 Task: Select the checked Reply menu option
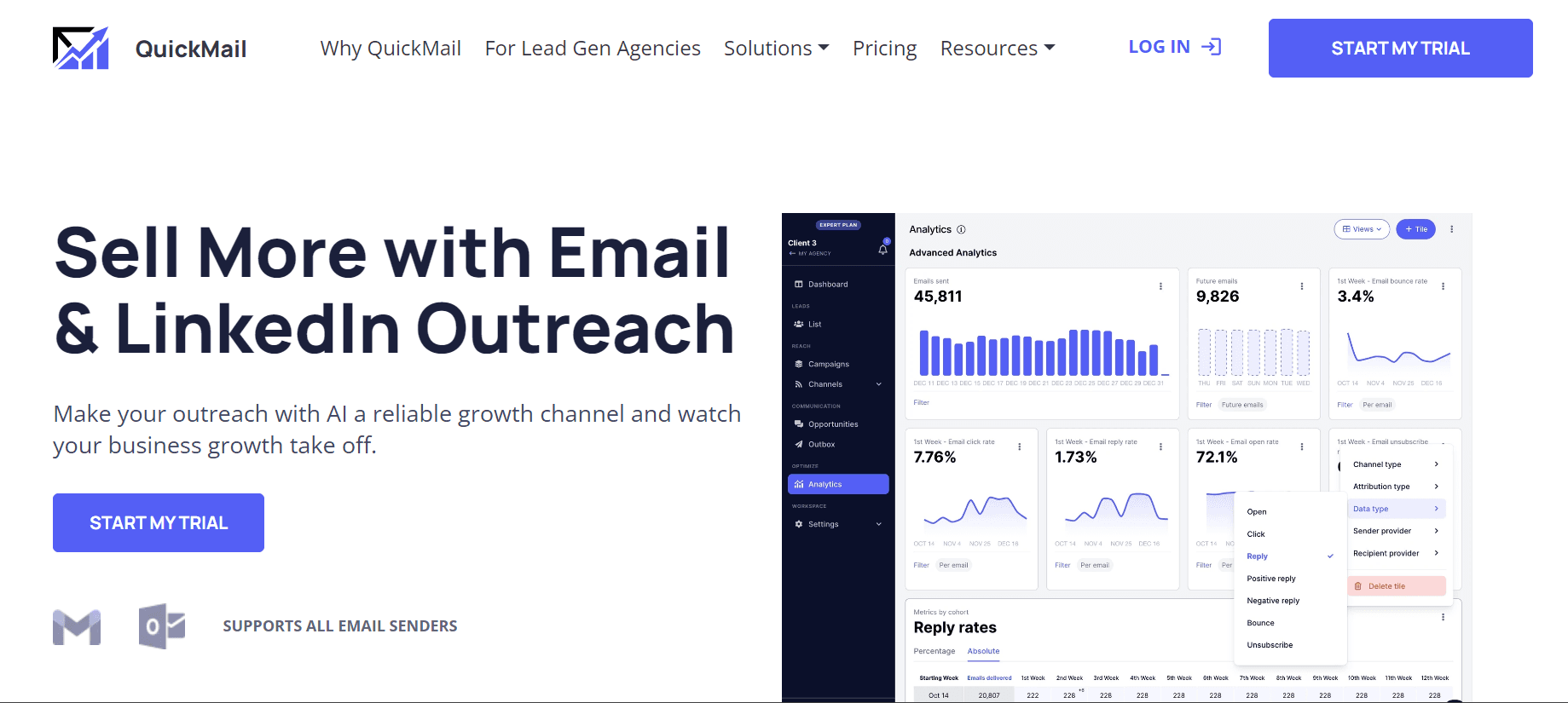pos(1290,556)
